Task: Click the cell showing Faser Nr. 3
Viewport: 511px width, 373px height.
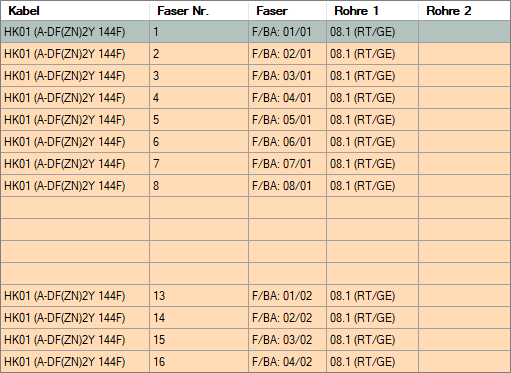Action: point(199,76)
